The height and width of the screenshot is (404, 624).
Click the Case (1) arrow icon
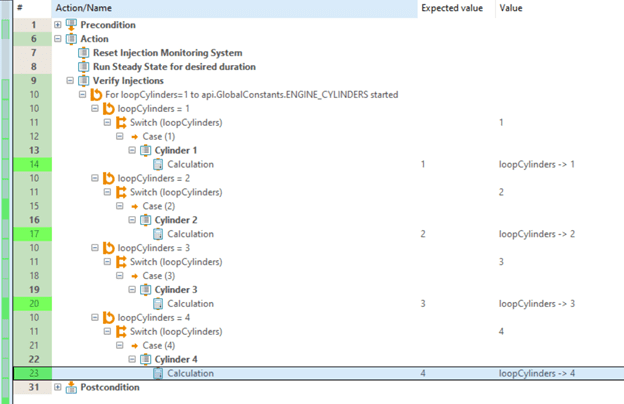tap(135, 137)
